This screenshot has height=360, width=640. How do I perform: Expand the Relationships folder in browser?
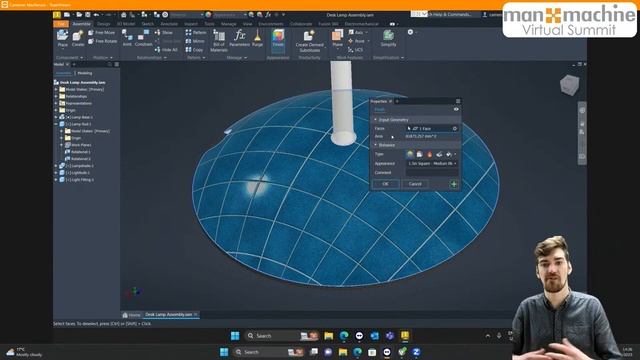tap(56, 96)
